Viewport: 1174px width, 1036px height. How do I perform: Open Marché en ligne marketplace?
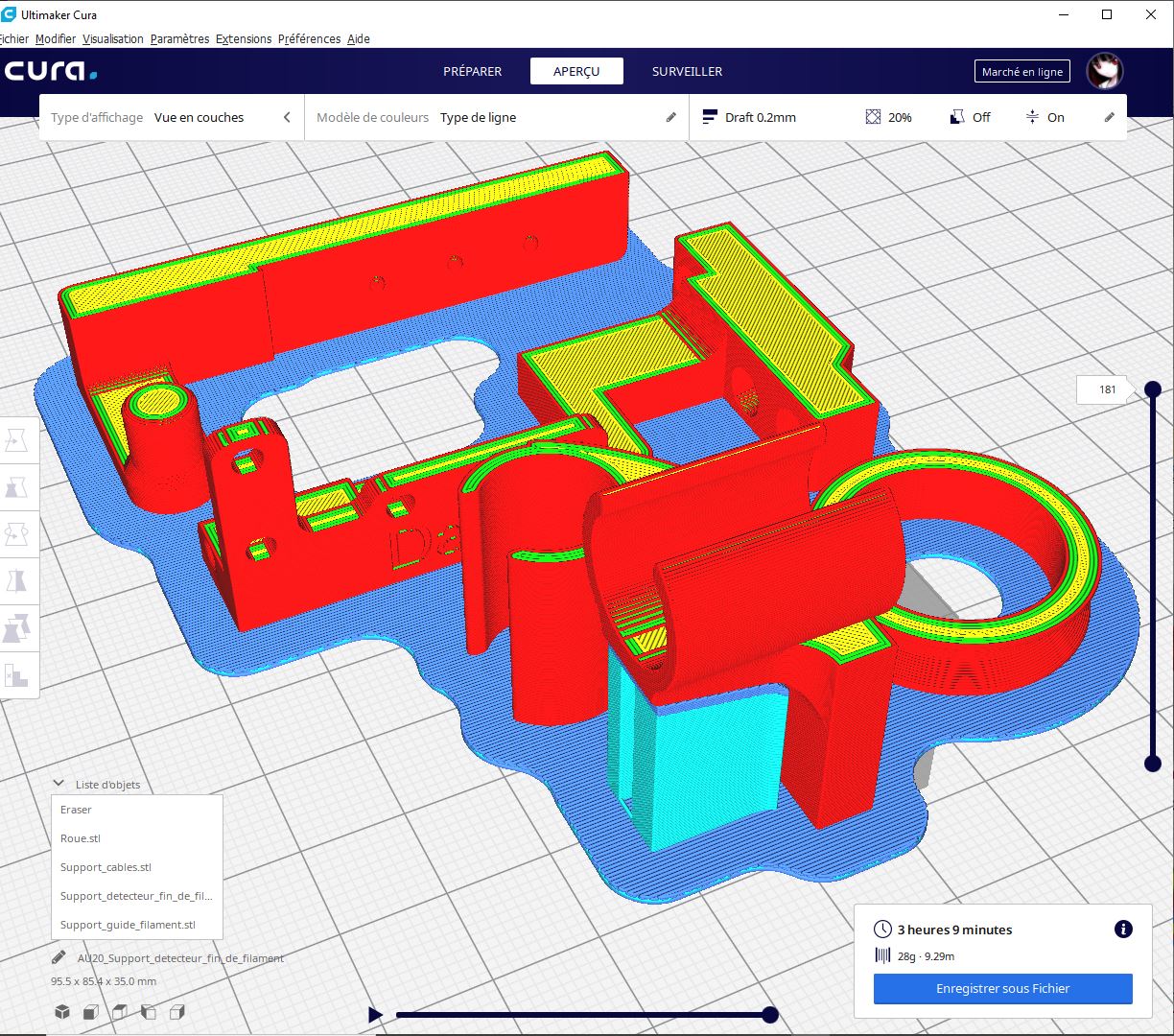tap(1021, 71)
